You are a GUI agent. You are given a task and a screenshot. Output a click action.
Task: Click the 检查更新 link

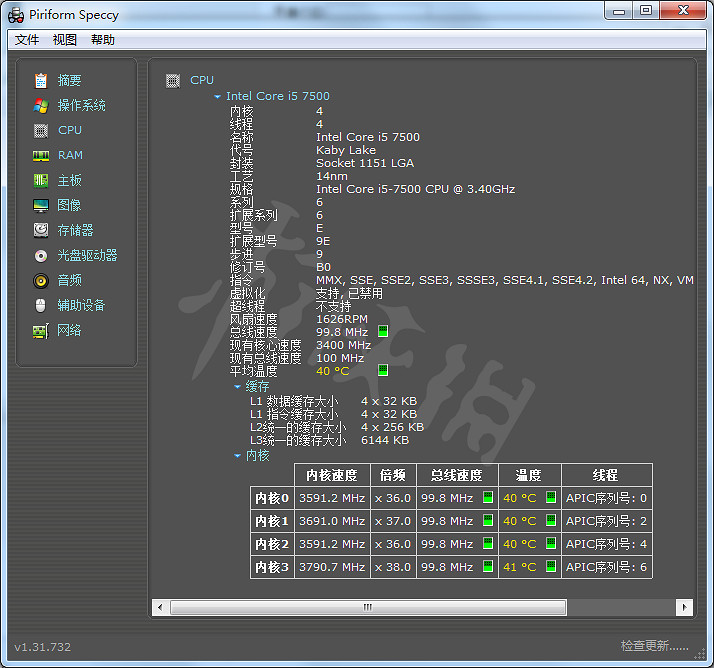tap(654, 646)
